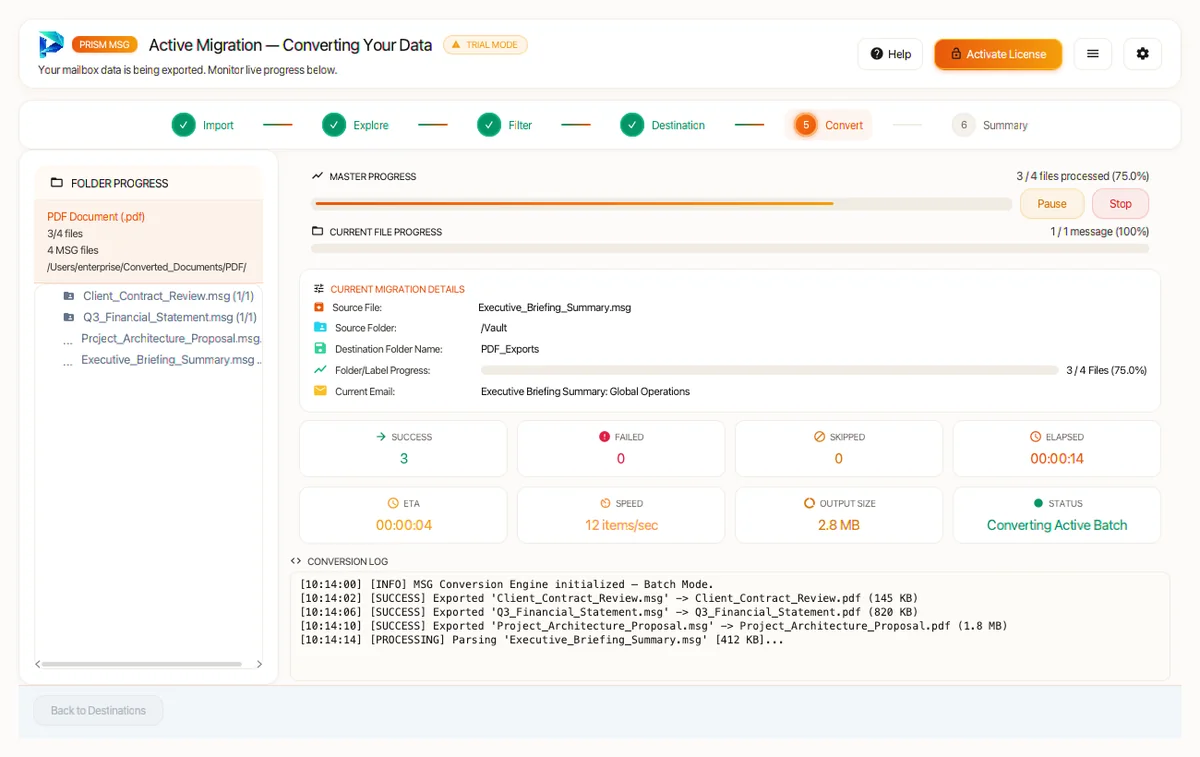Click folder icon beside Q3_Financial_Statement.msg

[x=69, y=317]
